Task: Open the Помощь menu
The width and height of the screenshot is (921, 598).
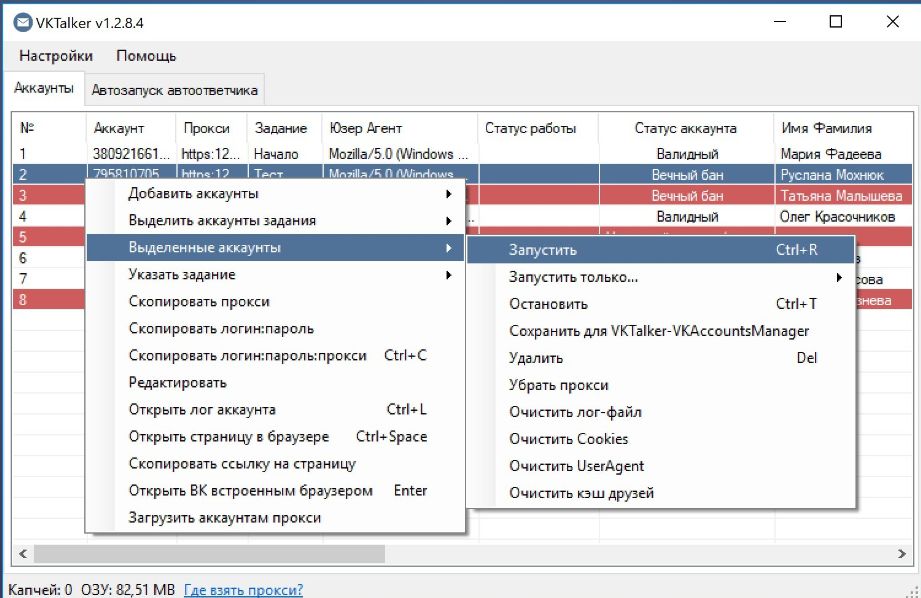Action: pyautogui.click(x=146, y=56)
